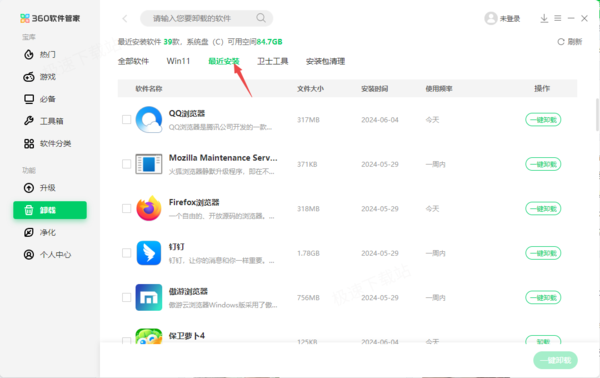Sort by 使用频率 column header
600x378 pixels.
pos(439,89)
